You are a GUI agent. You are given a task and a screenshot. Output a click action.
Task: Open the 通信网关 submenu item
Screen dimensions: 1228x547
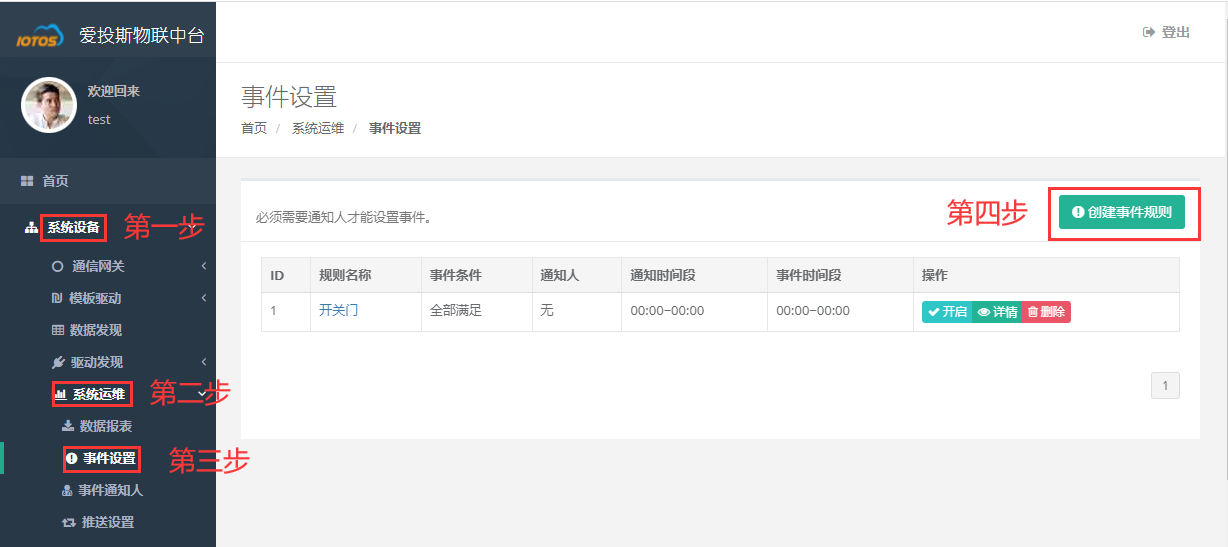coord(98,266)
